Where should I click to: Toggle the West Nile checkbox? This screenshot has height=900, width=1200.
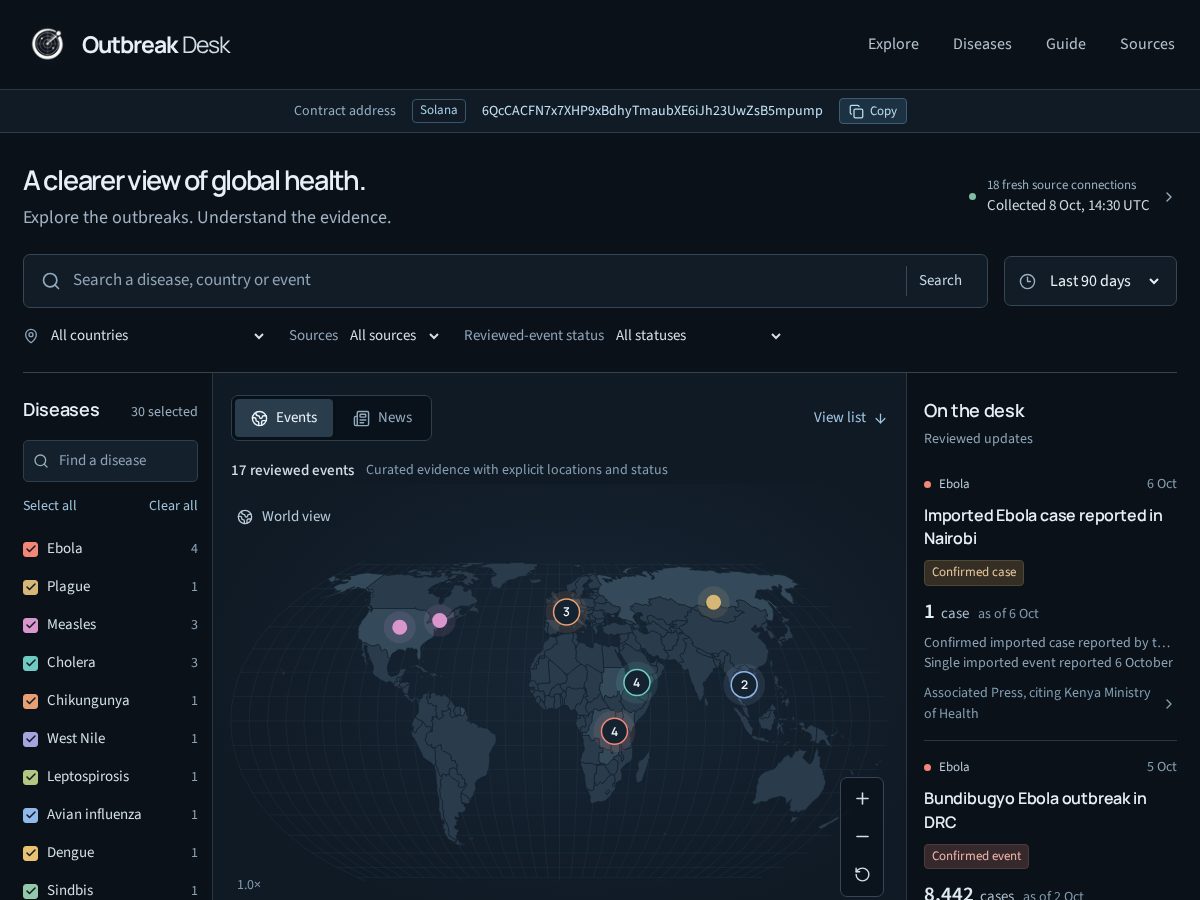coord(31,739)
